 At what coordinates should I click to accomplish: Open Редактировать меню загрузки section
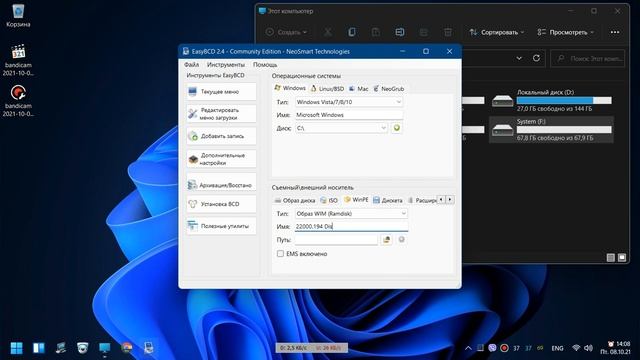pyautogui.click(x=221, y=114)
